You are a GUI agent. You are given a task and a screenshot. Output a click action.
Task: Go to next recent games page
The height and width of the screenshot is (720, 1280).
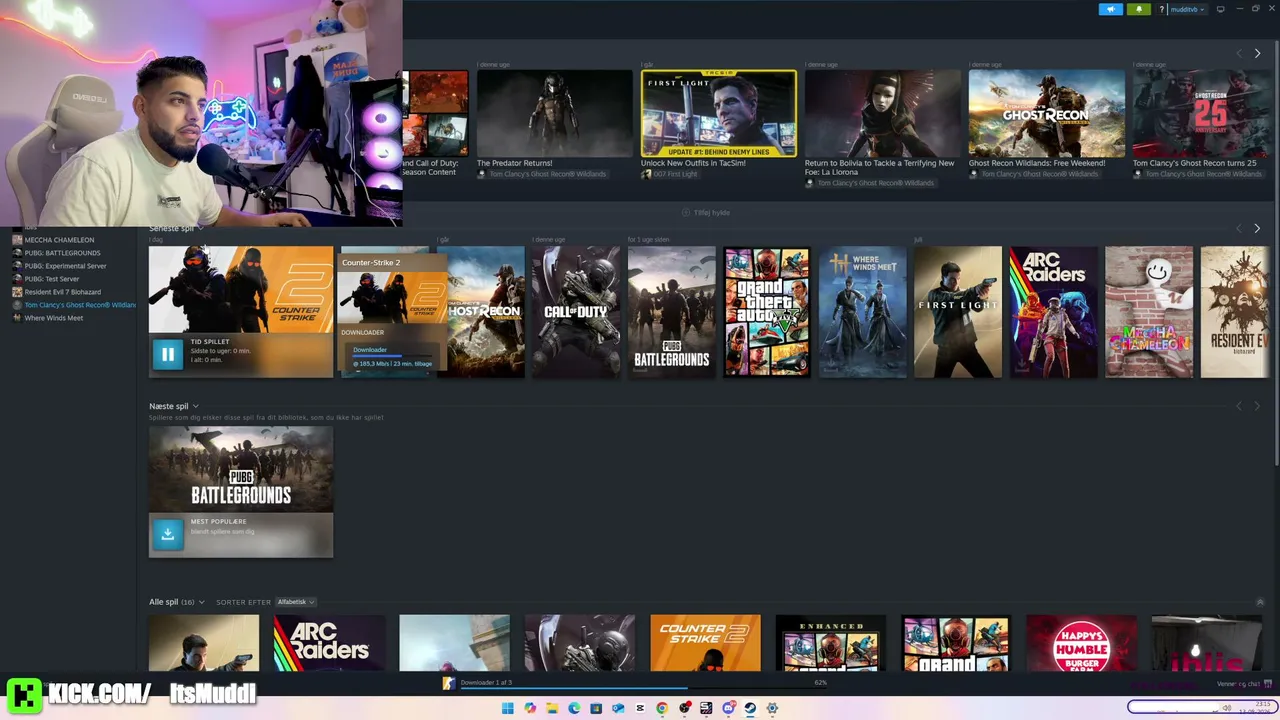click(x=1257, y=228)
